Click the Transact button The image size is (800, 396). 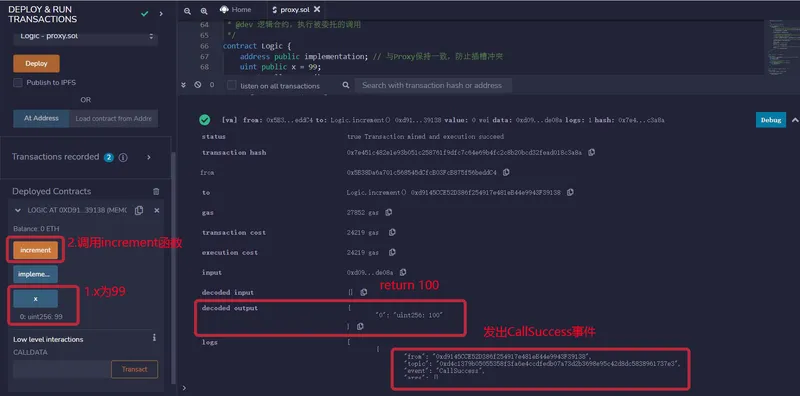coord(135,369)
